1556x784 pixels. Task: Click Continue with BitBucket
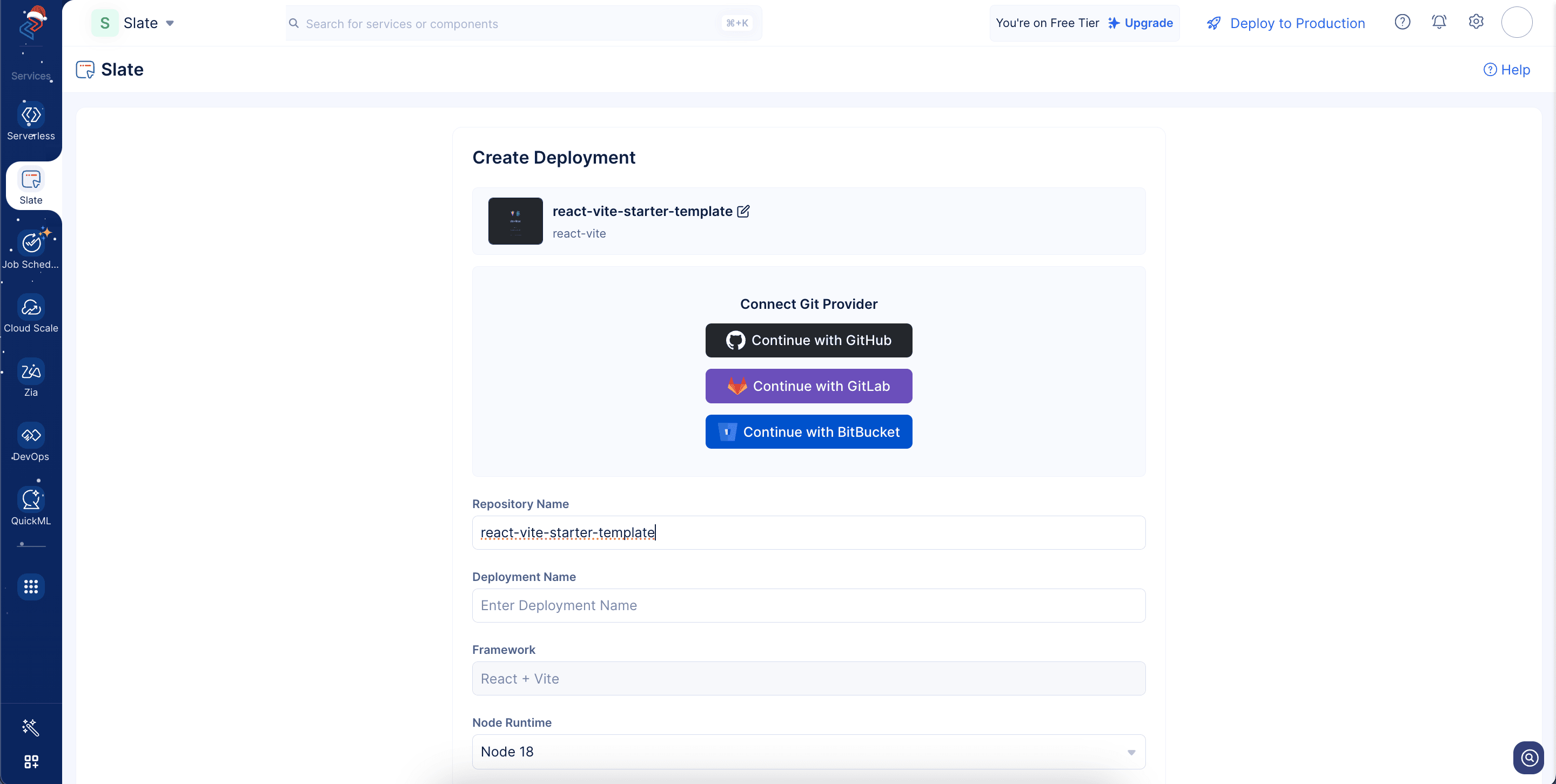(809, 432)
